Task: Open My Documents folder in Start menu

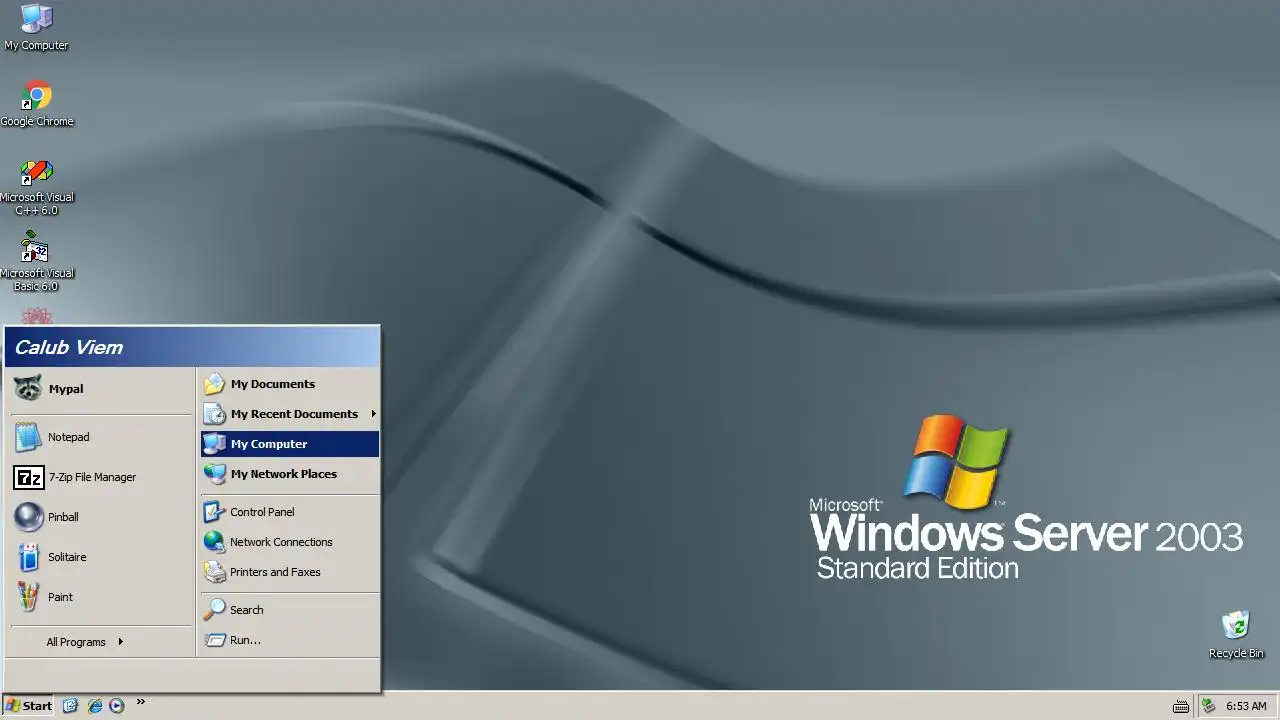Action: coord(290,384)
